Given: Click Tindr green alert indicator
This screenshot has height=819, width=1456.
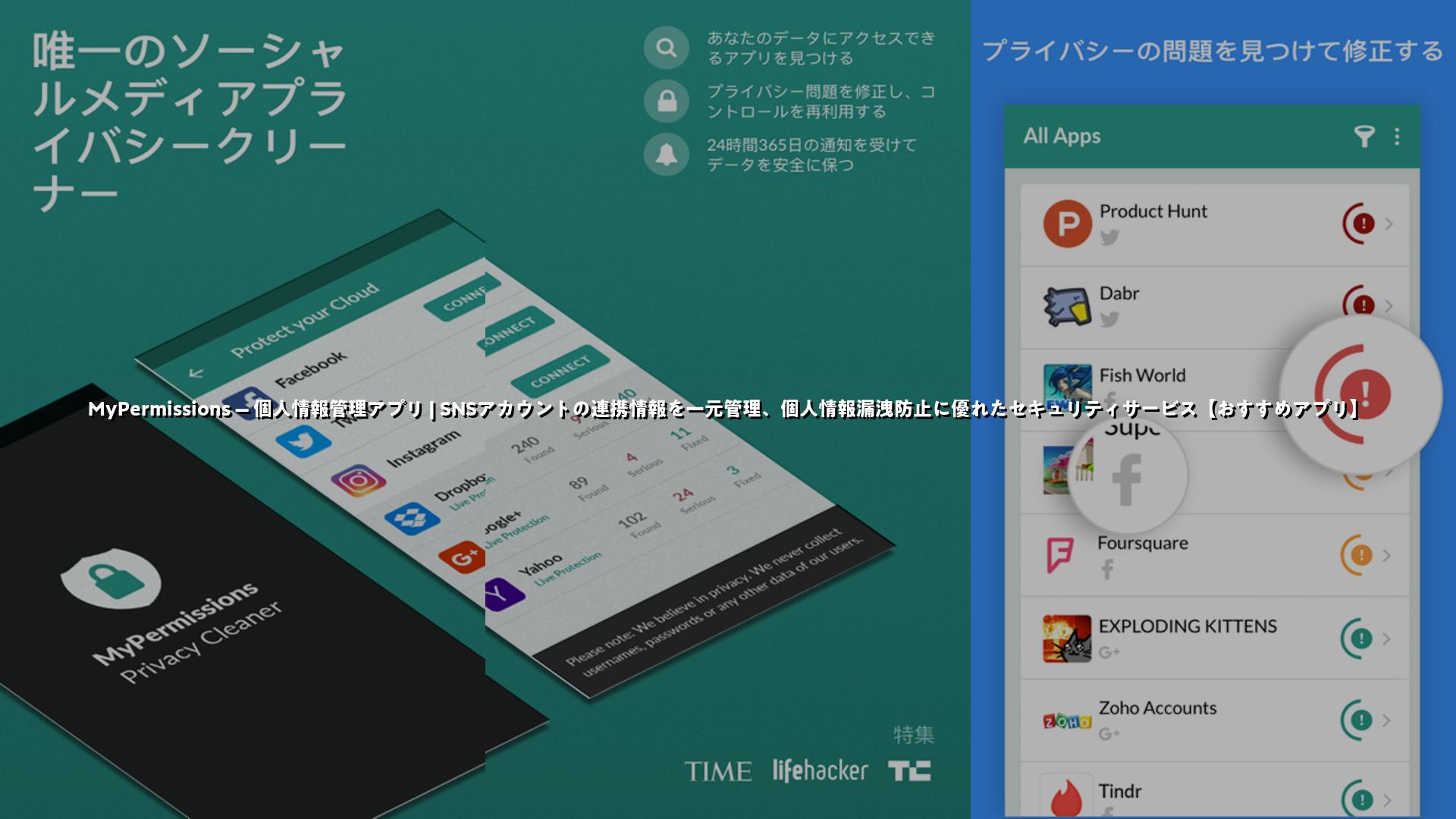Looking at the screenshot, I should tap(1358, 799).
